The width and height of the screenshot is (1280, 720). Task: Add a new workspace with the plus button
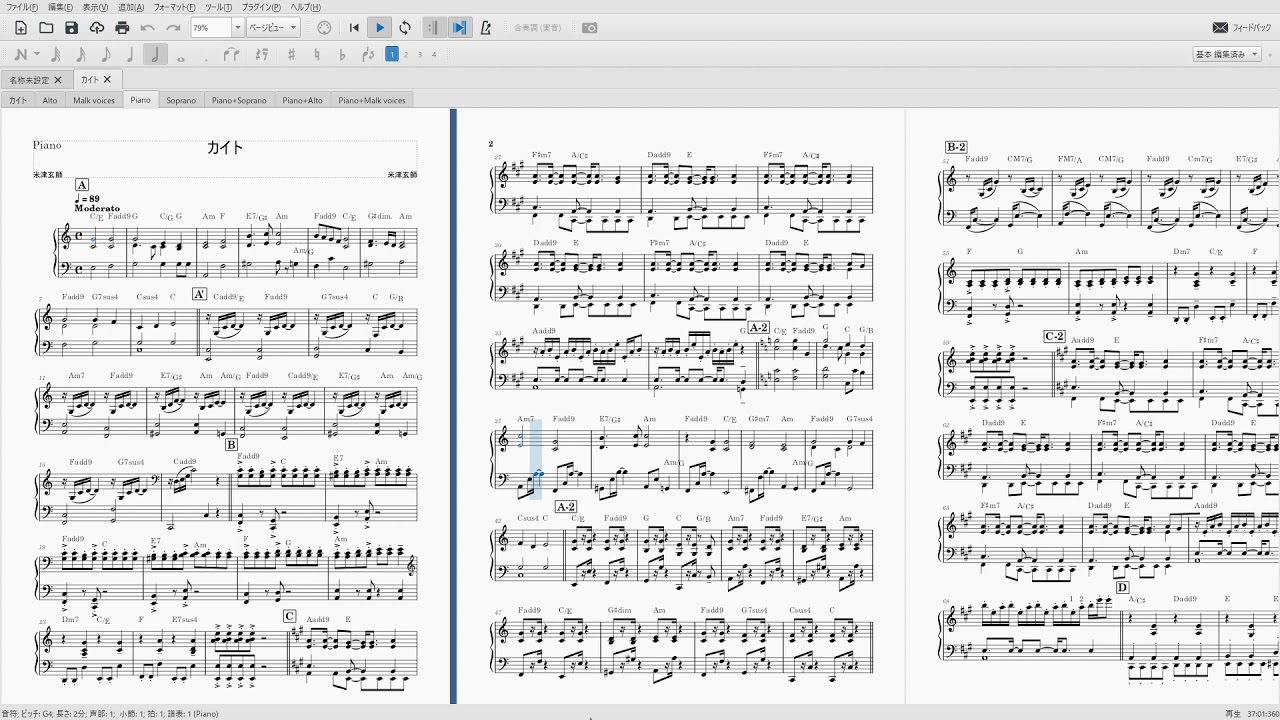pyautogui.click(x=1271, y=55)
